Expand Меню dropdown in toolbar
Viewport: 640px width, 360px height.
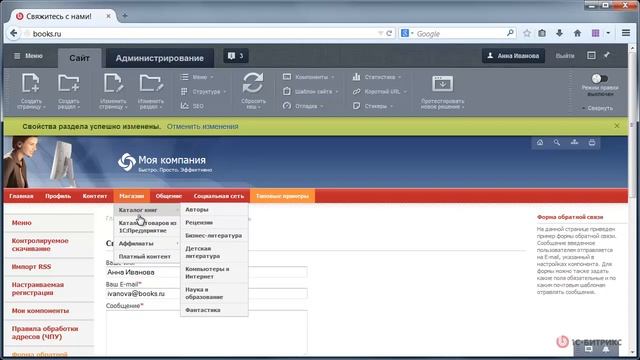click(x=198, y=77)
